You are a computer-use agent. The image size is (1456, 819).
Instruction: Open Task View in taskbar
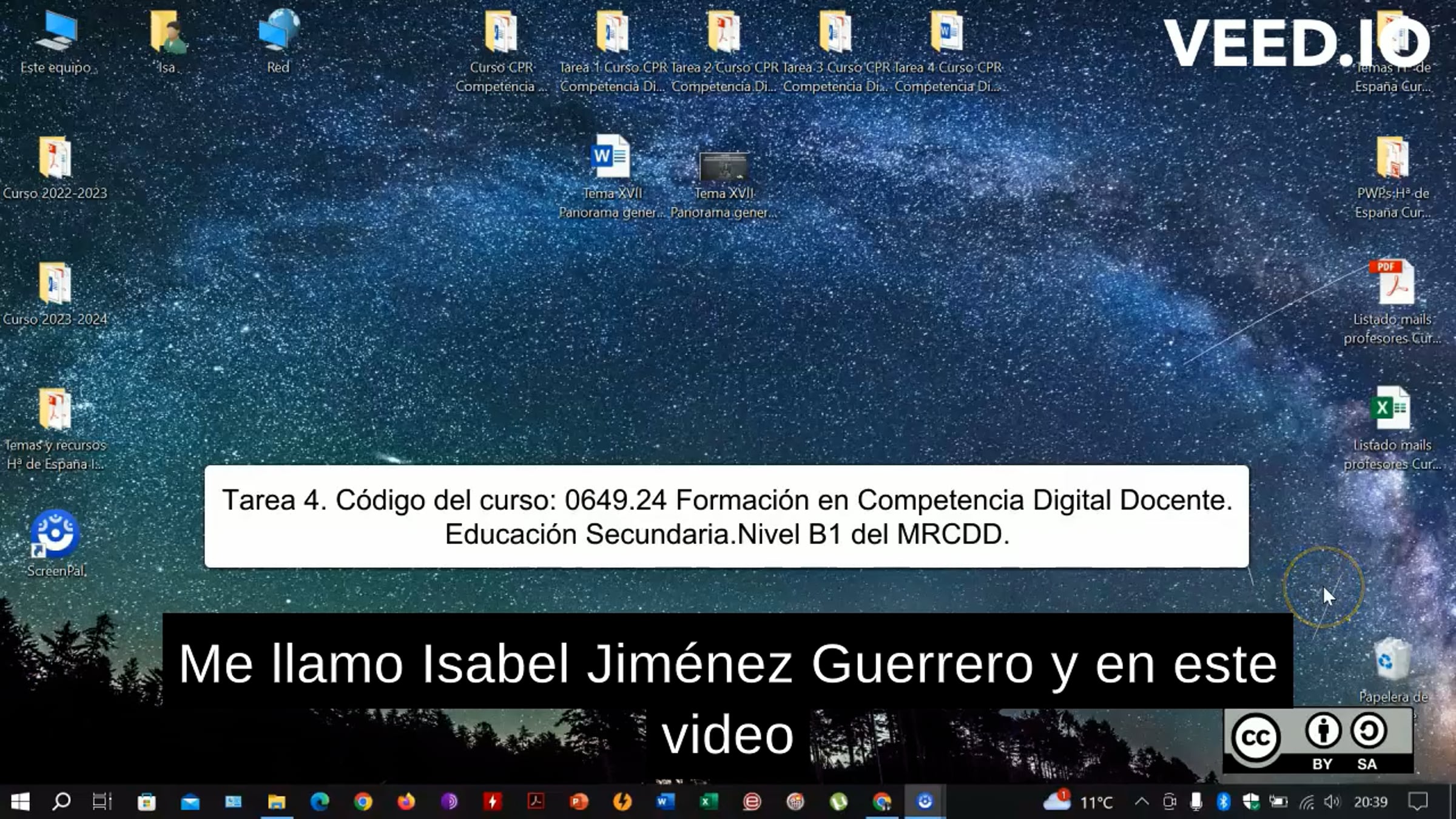pos(102,802)
